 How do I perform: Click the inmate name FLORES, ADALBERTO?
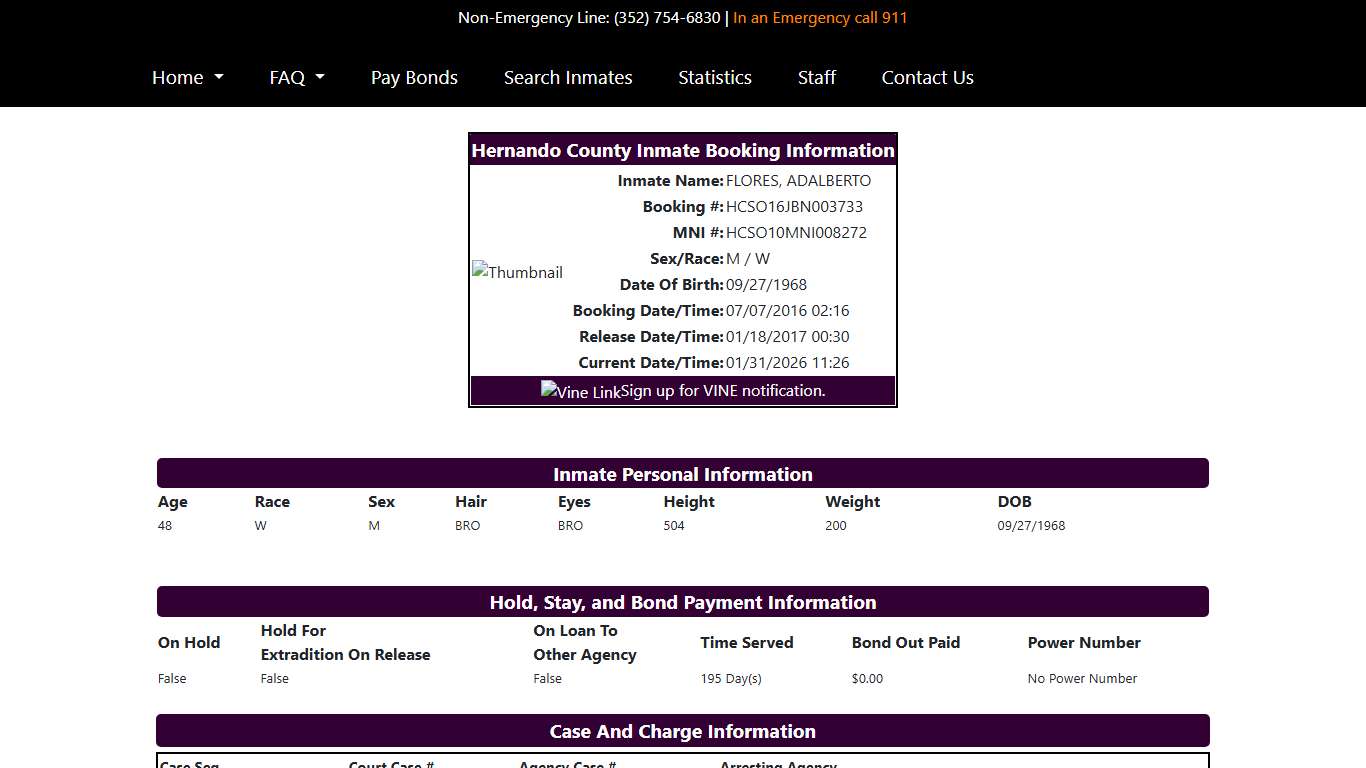(x=798, y=180)
